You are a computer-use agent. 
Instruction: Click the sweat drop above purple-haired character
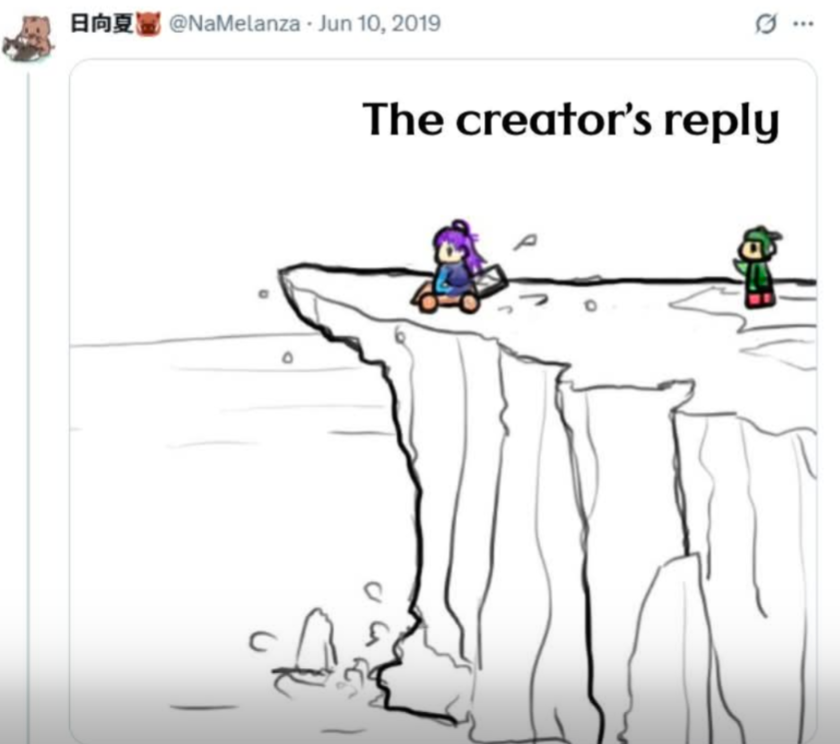pos(525,242)
